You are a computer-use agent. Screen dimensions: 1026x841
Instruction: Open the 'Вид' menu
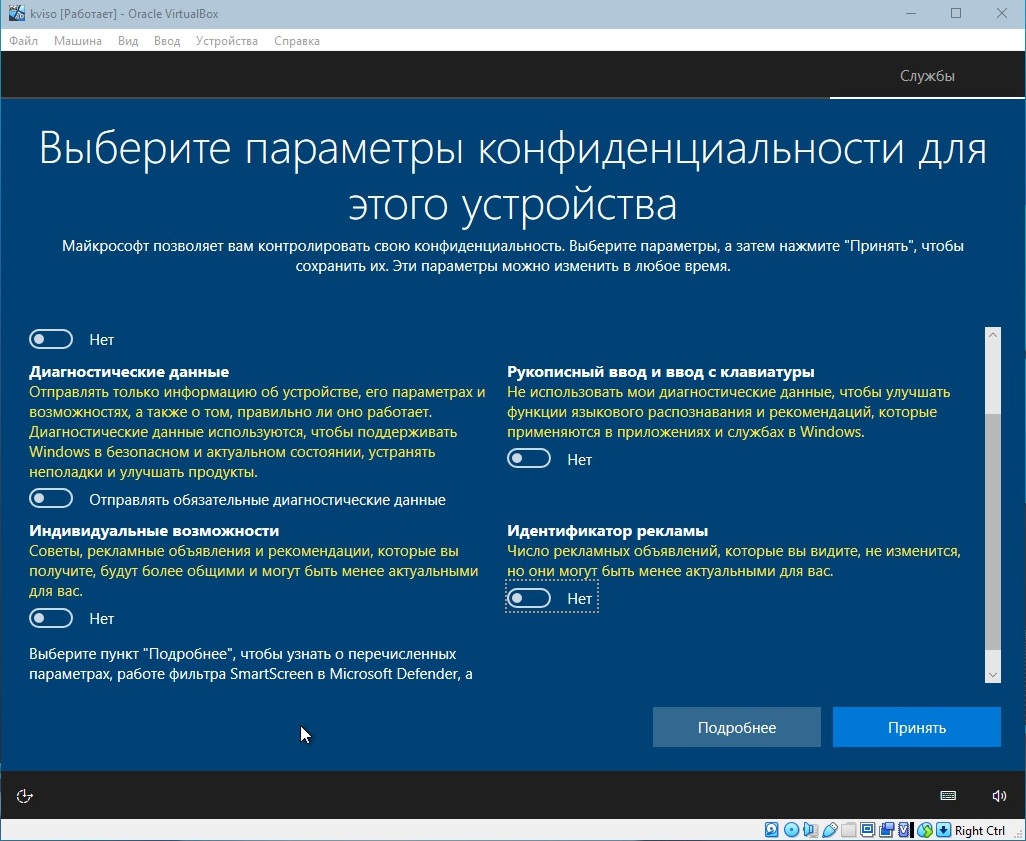[128, 41]
